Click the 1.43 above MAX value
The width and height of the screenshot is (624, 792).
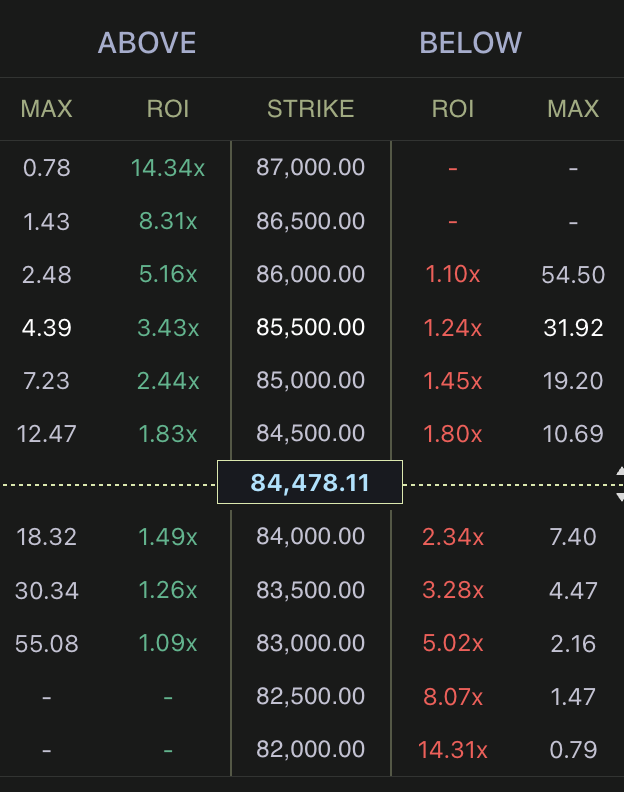pyautogui.click(x=46, y=222)
